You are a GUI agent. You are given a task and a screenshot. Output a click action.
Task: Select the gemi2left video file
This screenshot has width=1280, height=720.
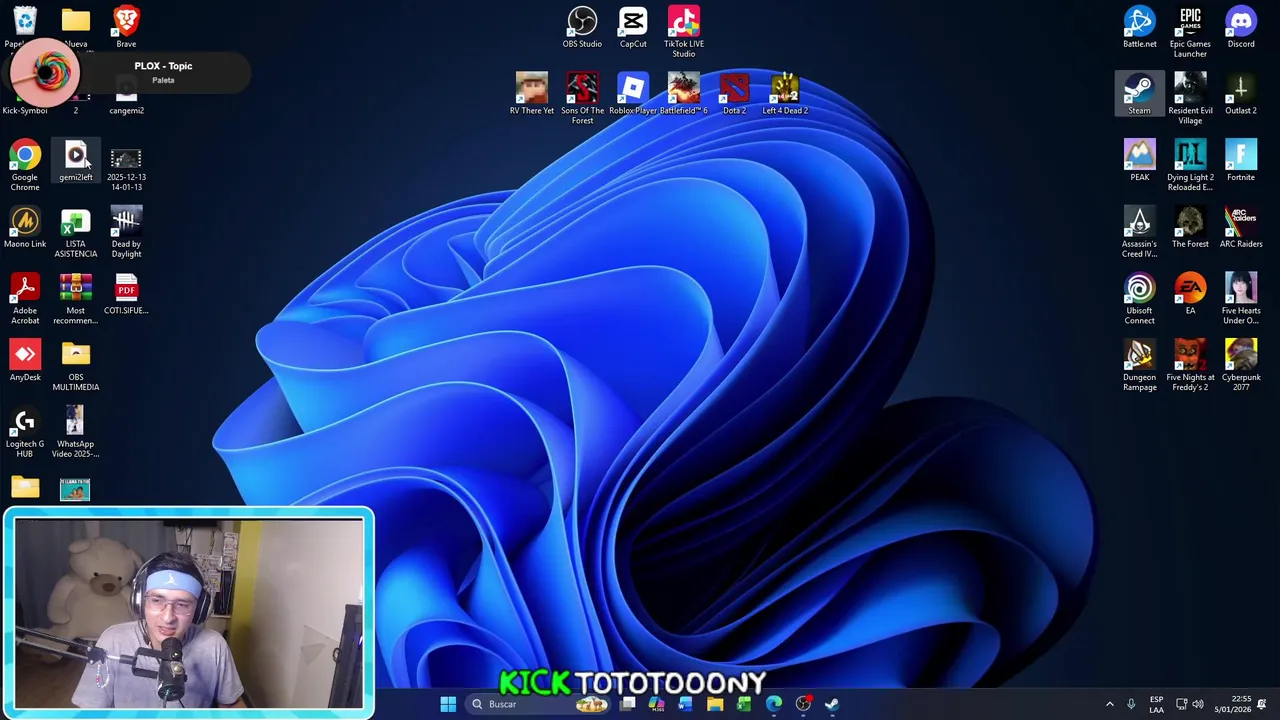(76, 162)
